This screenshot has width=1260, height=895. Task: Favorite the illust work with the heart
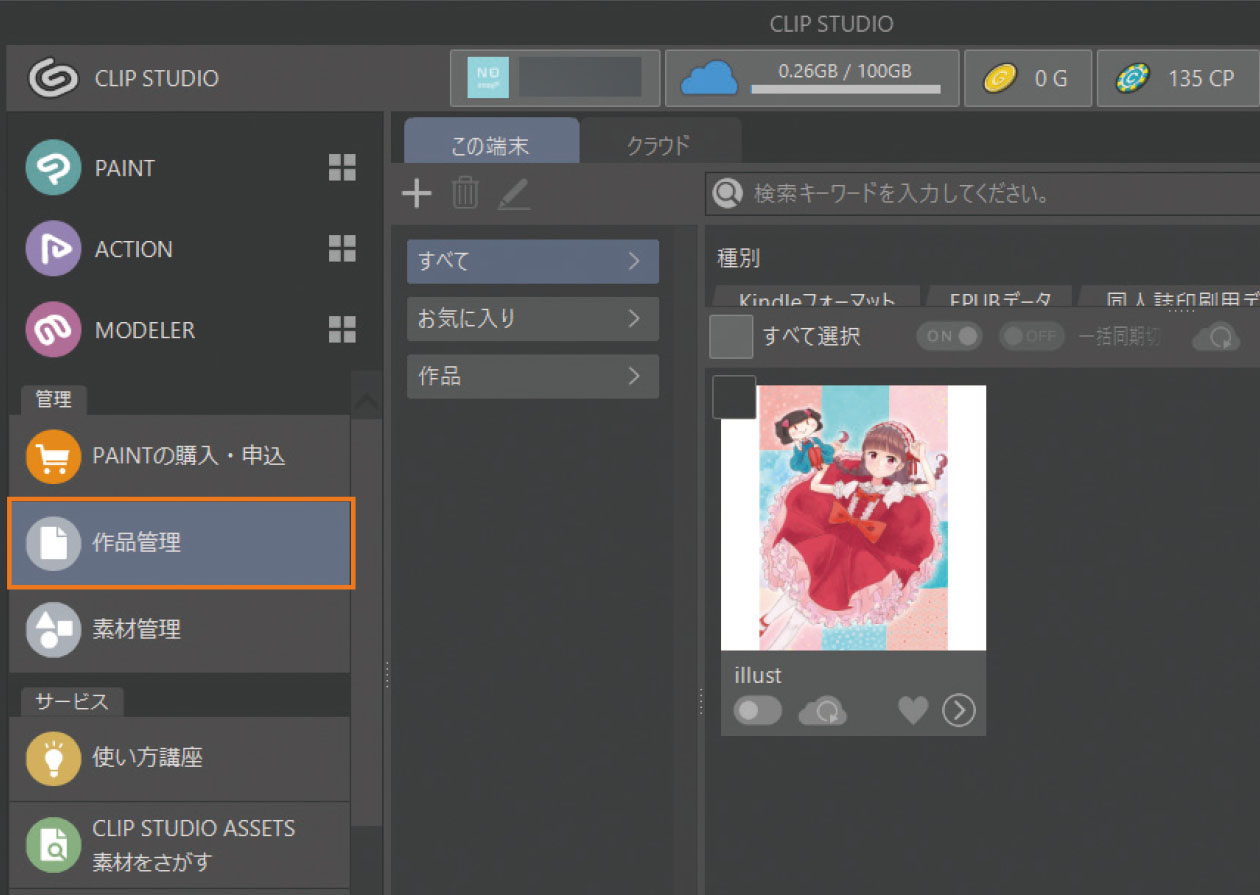tap(912, 710)
